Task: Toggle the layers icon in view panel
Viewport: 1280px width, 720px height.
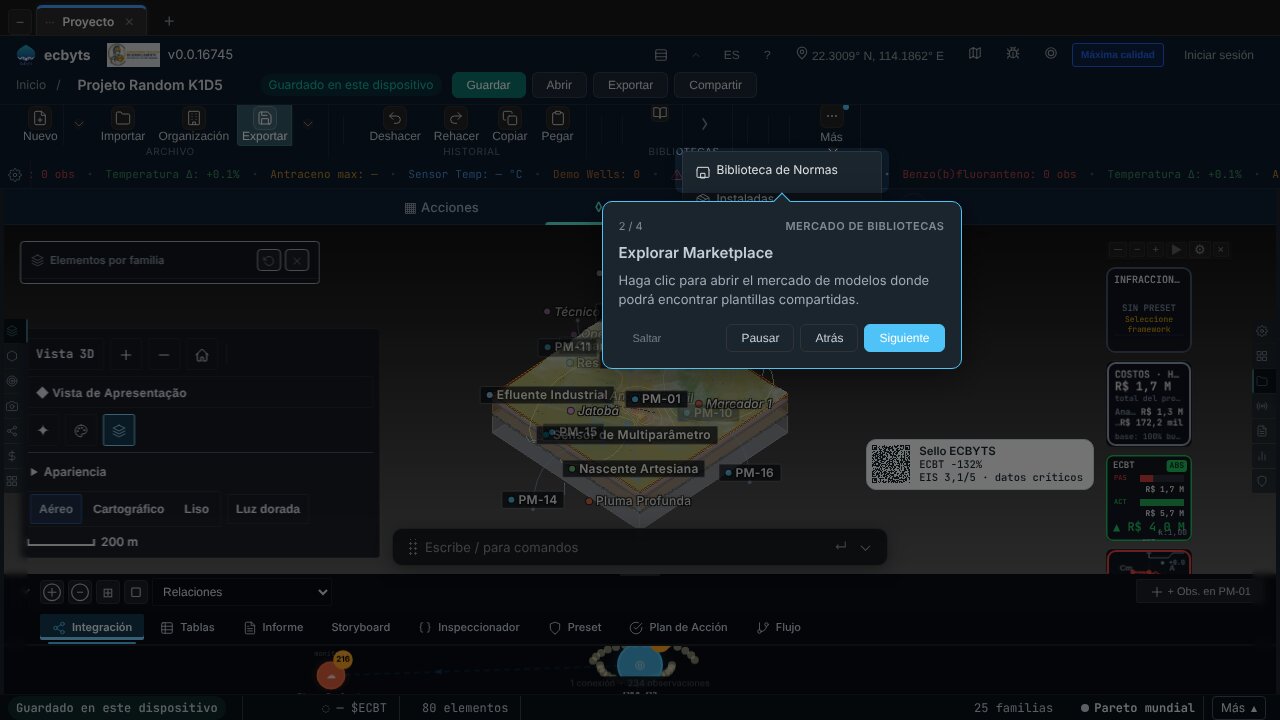Action: (119, 430)
